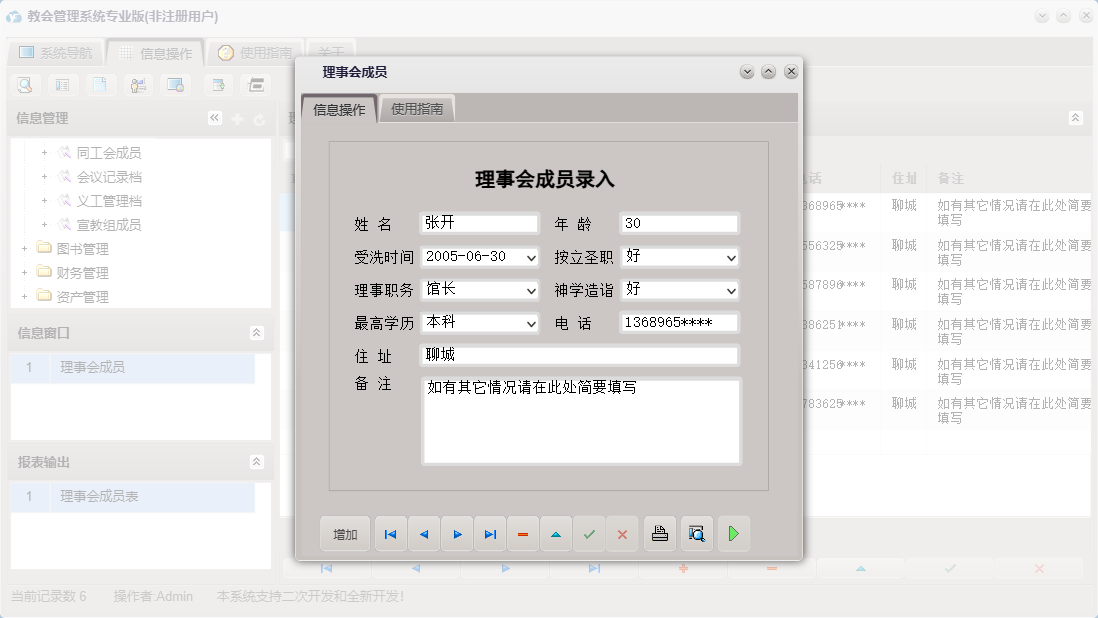Open the 最高学历 dropdown showing 本科
This screenshot has width=1098, height=618.
tap(530, 322)
